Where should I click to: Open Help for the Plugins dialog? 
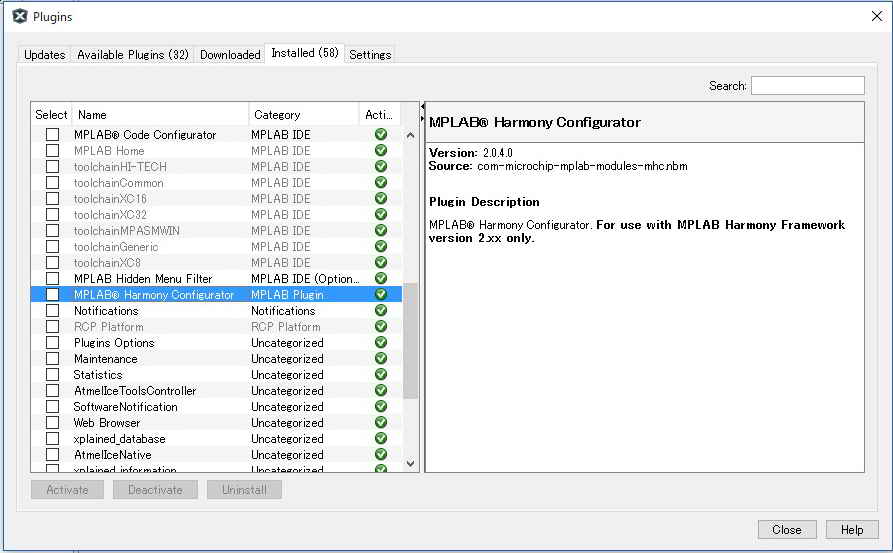pyautogui.click(x=852, y=530)
